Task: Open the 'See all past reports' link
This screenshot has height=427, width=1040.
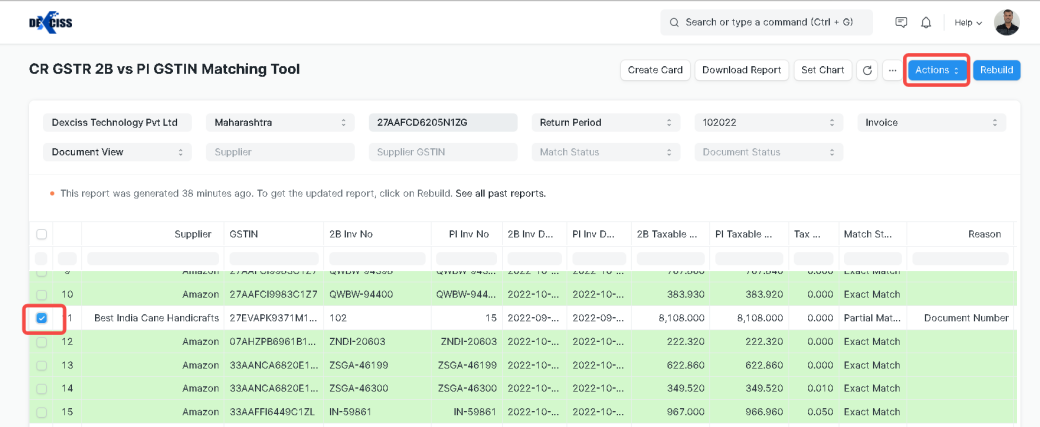Action: tap(500, 193)
